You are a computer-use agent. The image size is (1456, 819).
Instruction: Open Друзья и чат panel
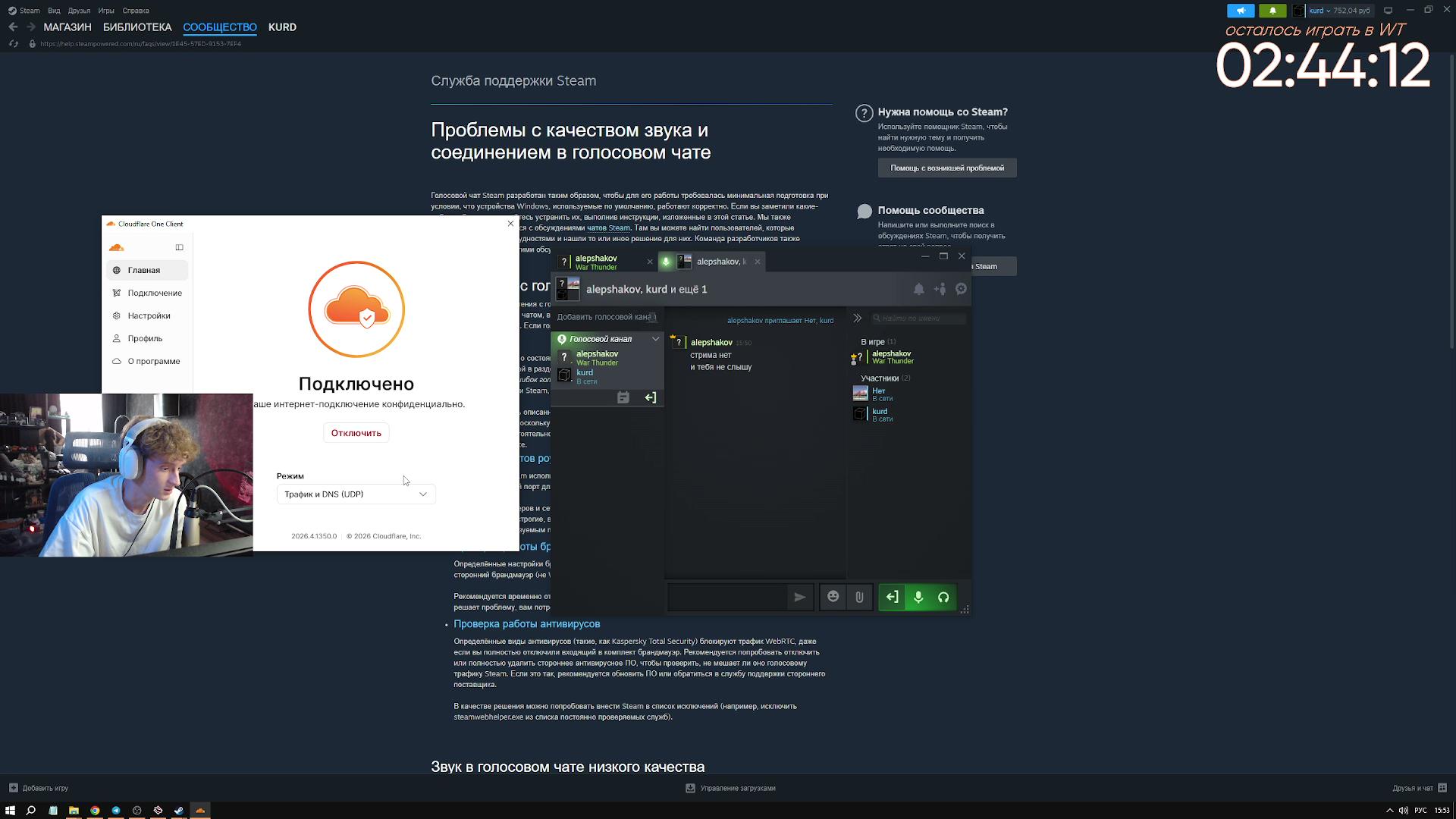tap(1420, 788)
